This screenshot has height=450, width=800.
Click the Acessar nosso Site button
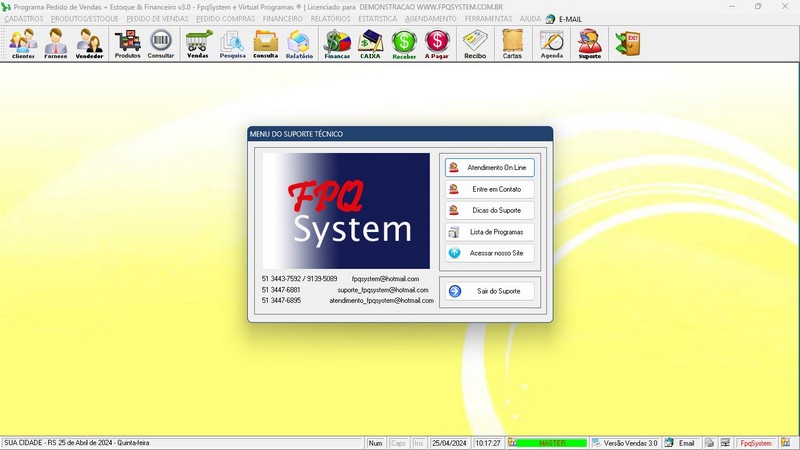[x=489, y=253]
